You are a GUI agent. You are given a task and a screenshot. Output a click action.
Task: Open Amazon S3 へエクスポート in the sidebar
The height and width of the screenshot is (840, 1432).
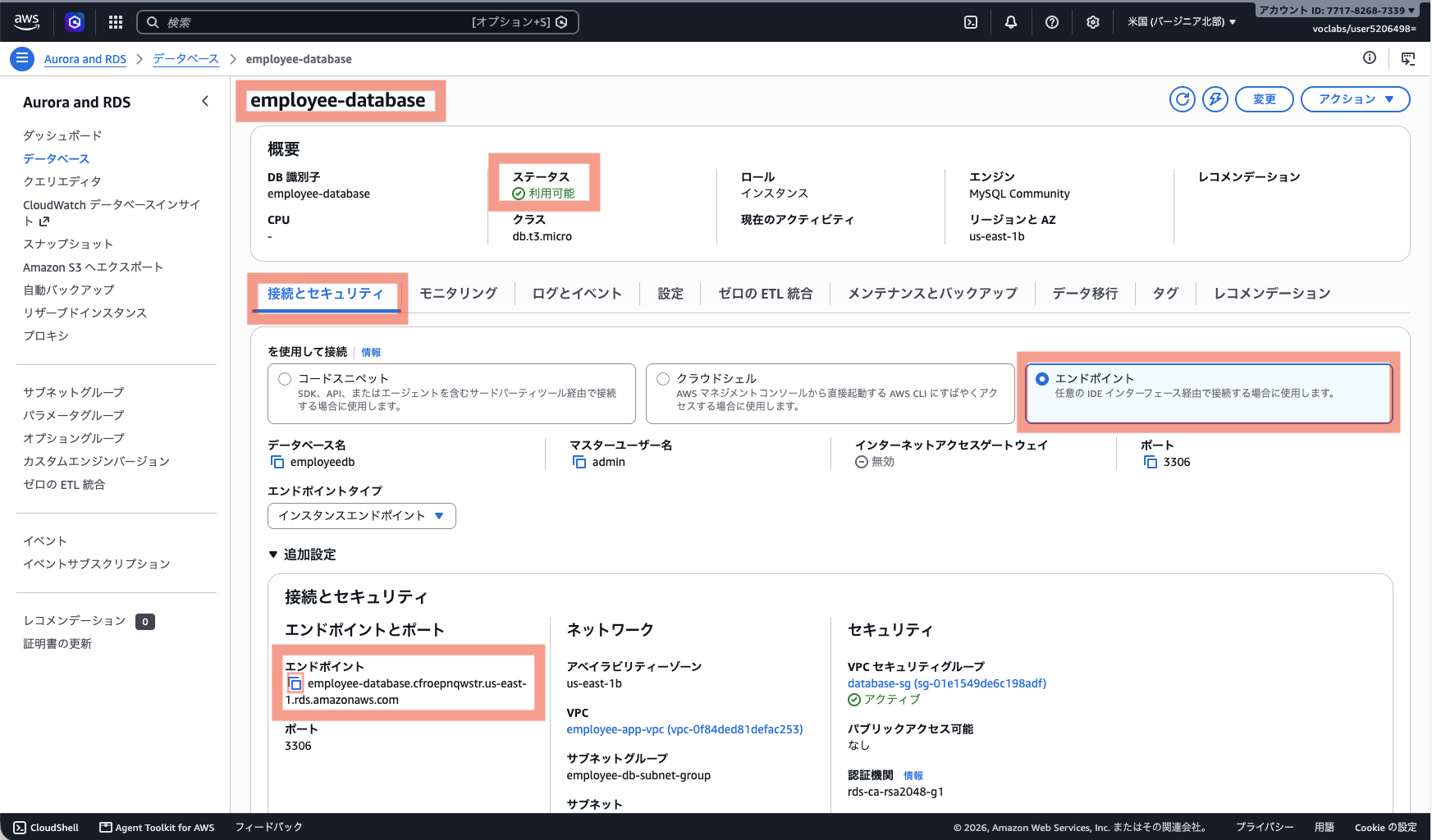(x=93, y=267)
